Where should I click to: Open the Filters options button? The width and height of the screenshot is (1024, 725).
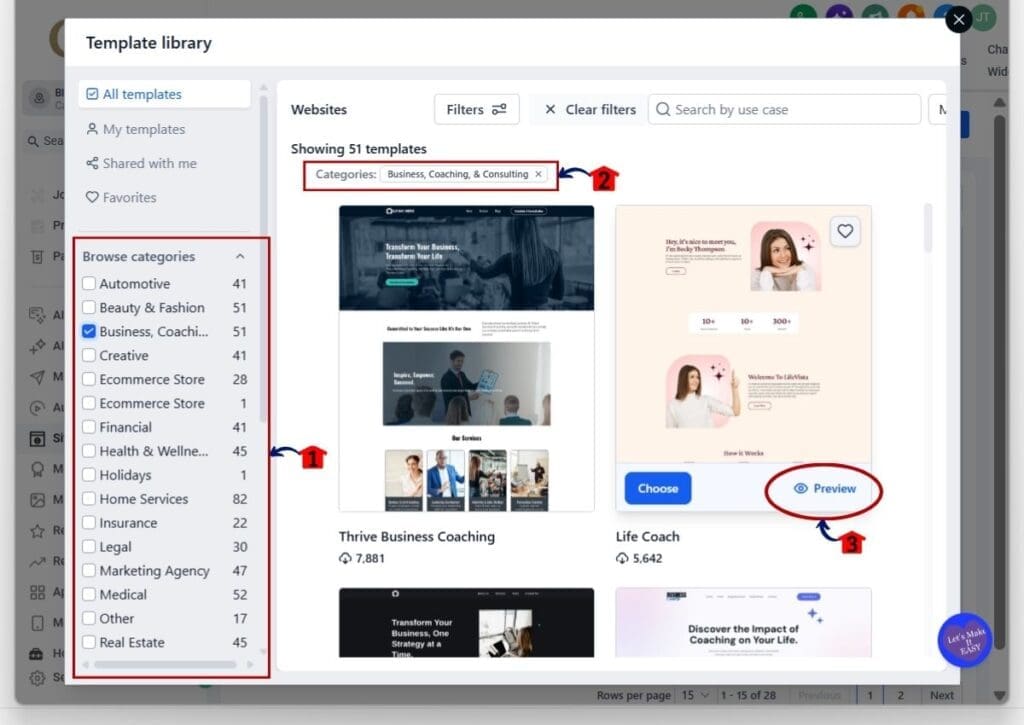point(477,109)
